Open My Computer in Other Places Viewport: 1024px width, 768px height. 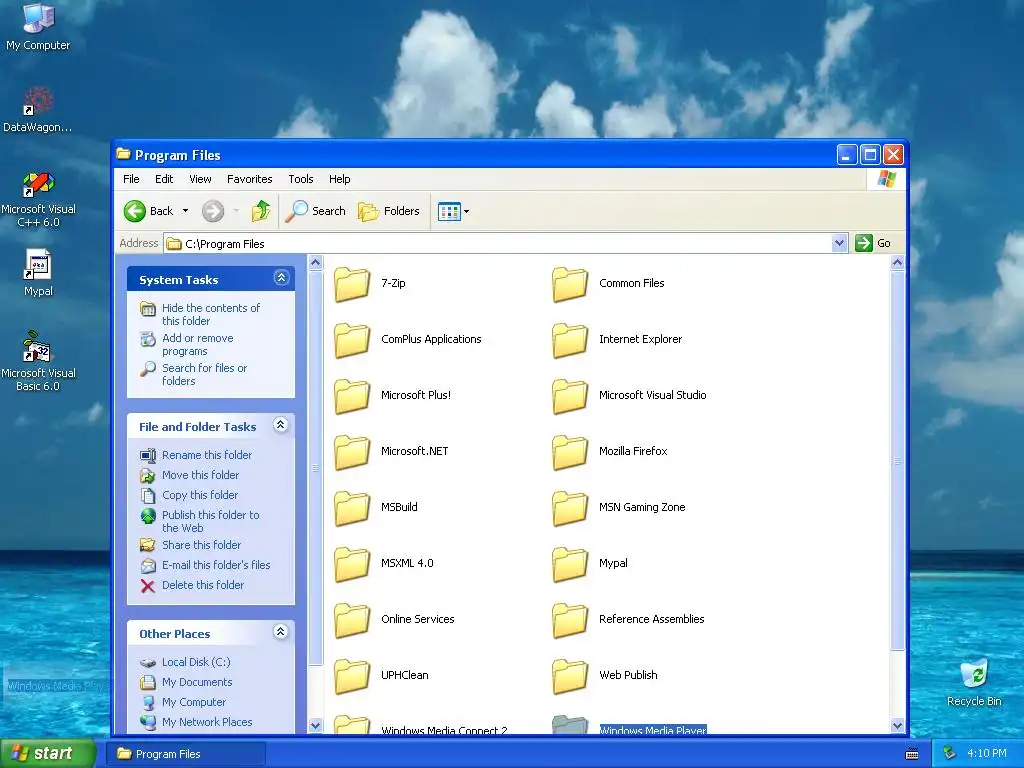point(193,702)
